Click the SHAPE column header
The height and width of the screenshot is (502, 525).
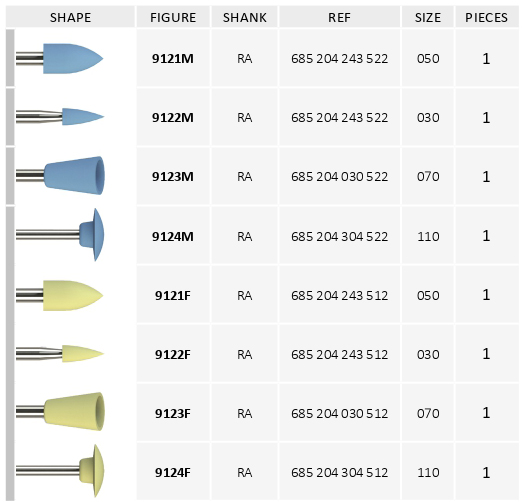pyautogui.click(x=70, y=17)
